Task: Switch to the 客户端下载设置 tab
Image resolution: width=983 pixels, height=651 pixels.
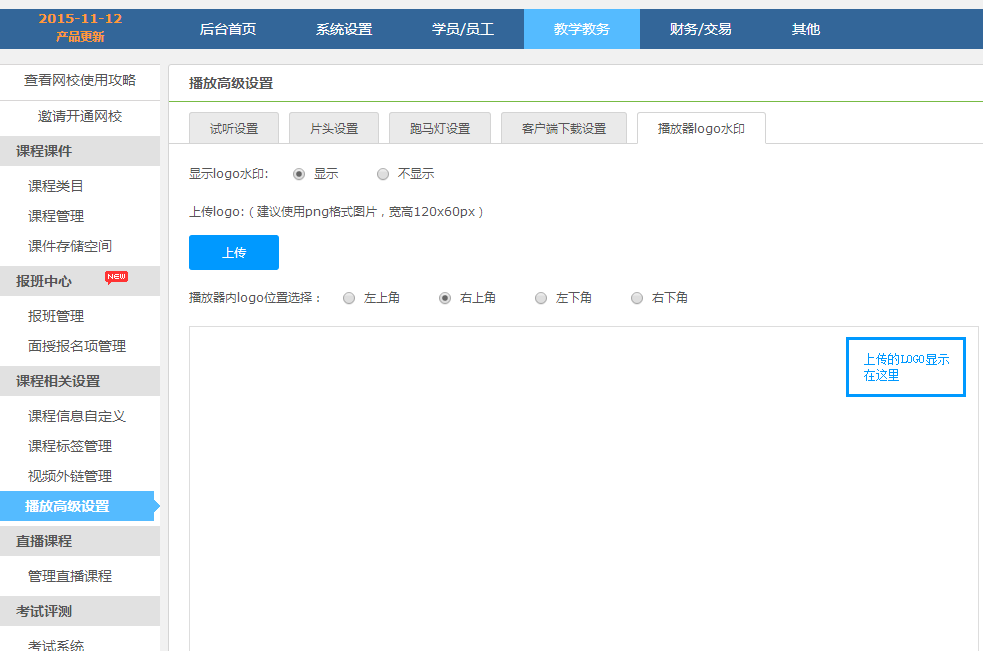Action: (564, 129)
